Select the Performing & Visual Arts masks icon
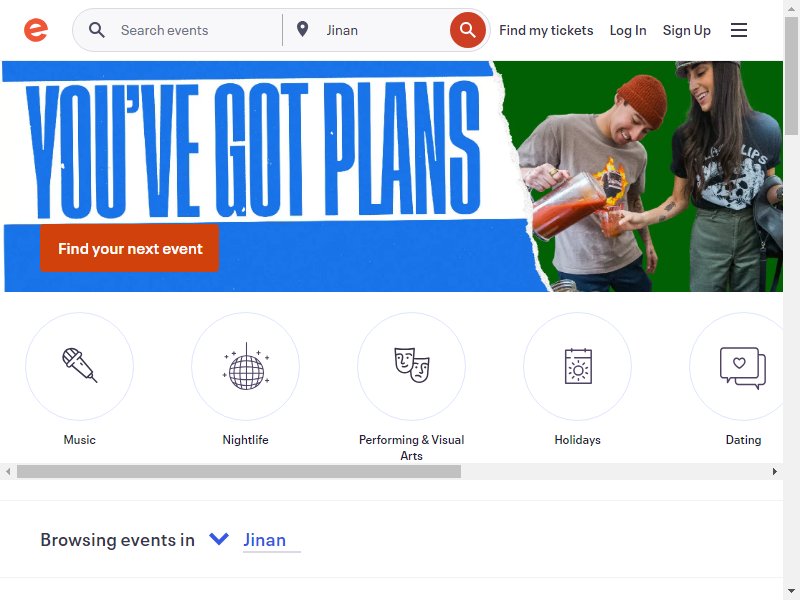The width and height of the screenshot is (800, 600). click(x=411, y=366)
